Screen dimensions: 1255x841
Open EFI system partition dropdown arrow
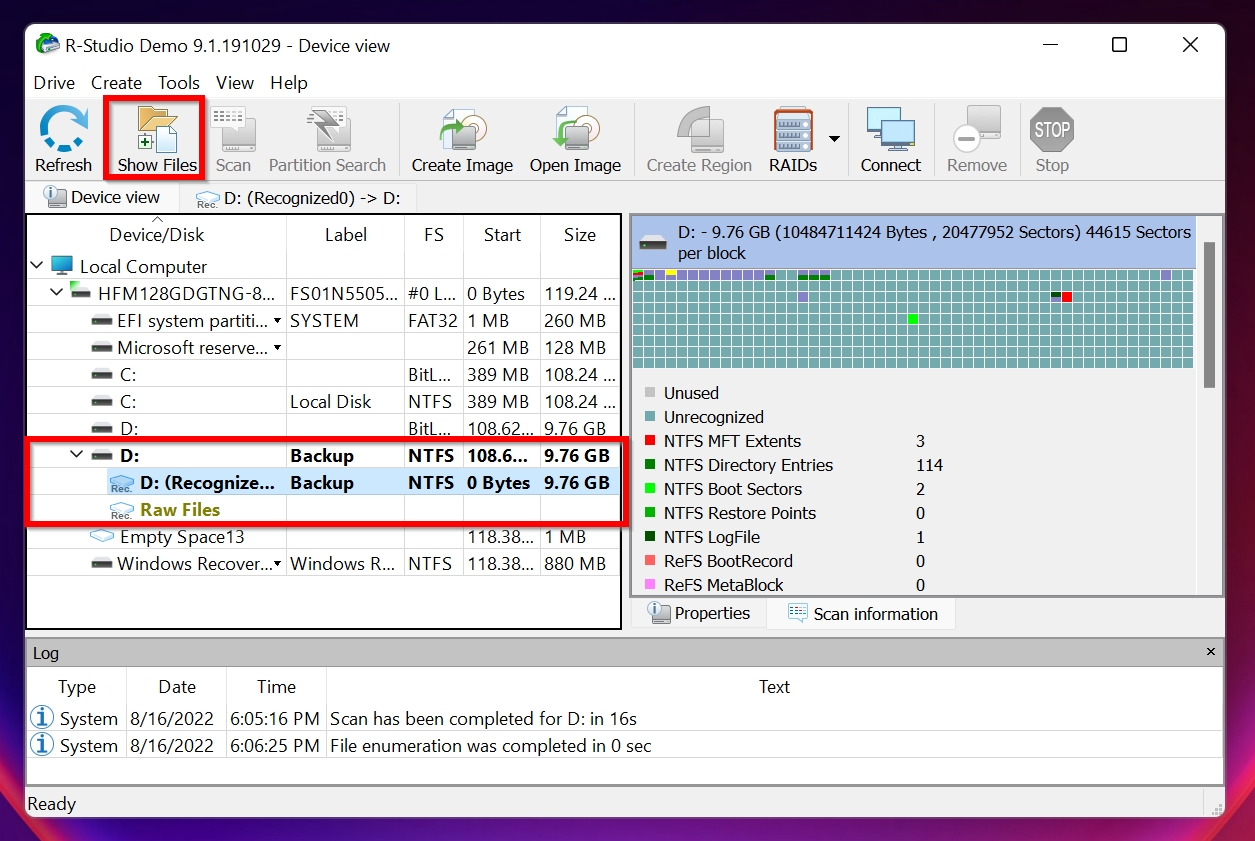[277, 321]
